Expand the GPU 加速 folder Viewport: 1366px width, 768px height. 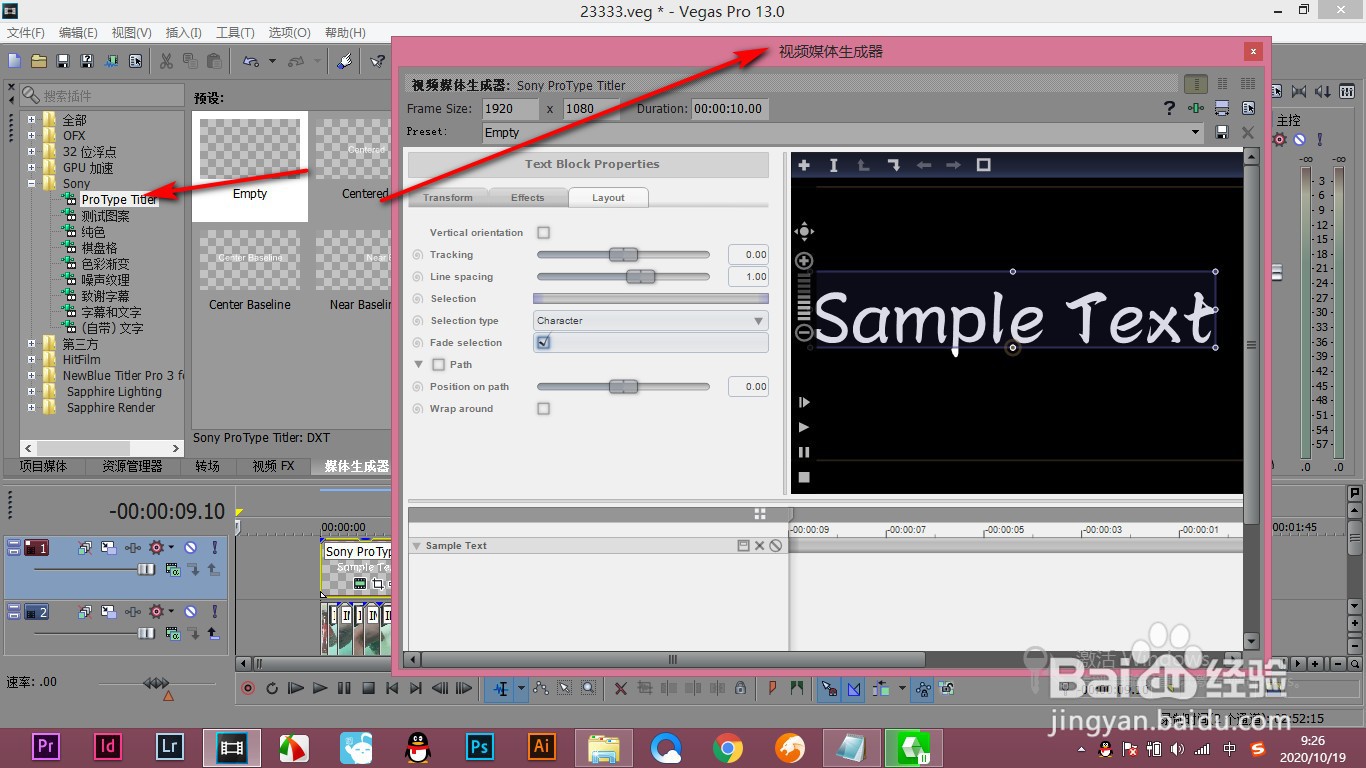pyautogui.click(x=31, y=168)
